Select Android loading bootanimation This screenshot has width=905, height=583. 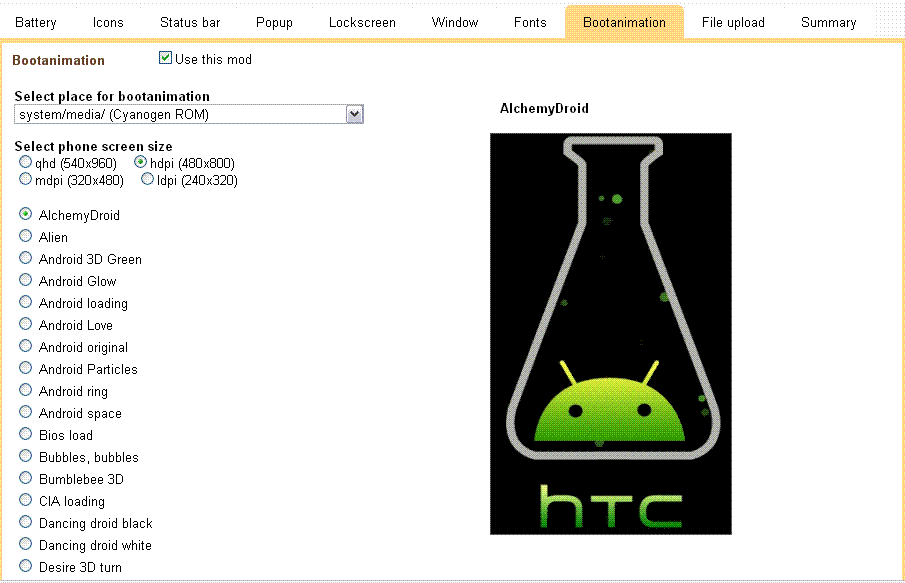25,301
